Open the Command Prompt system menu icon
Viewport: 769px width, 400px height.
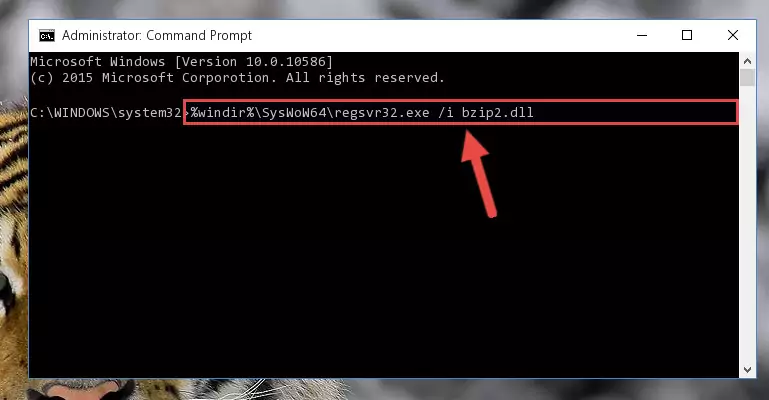tap(47, 36)
